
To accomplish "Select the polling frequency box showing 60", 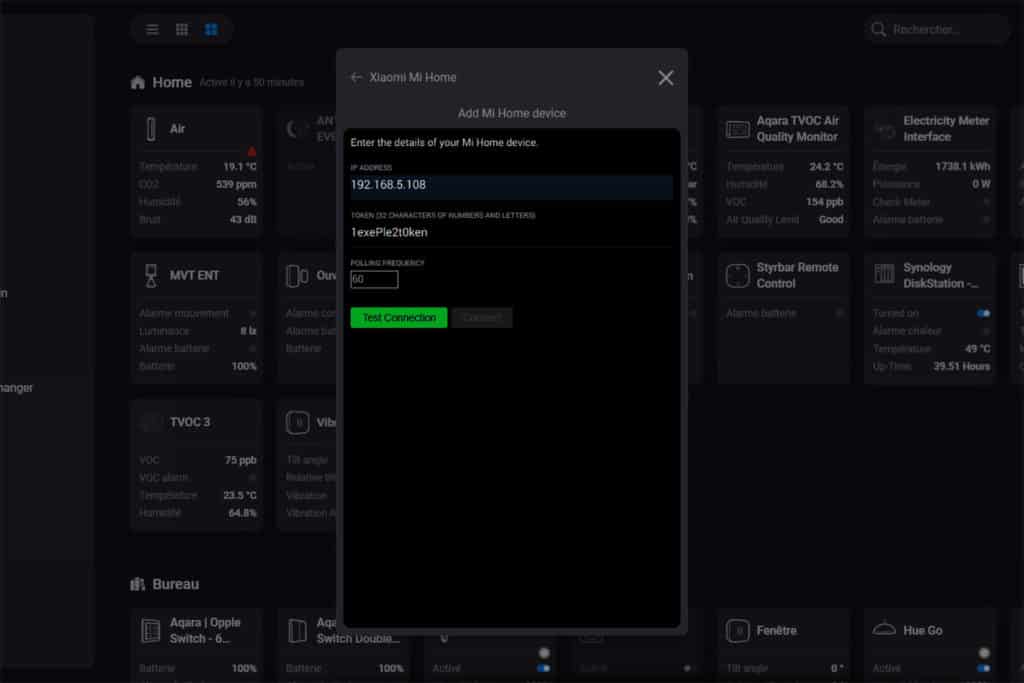I will coord(374,279).
